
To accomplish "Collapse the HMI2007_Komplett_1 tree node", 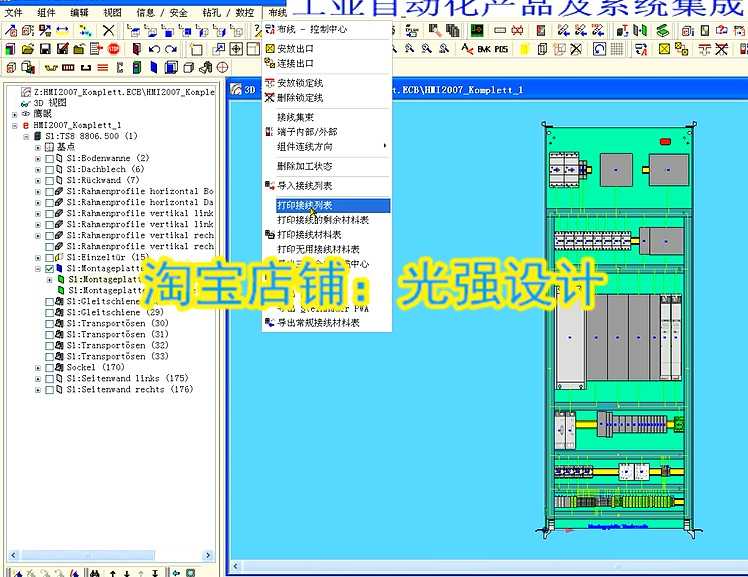I will tap(14, 125).
